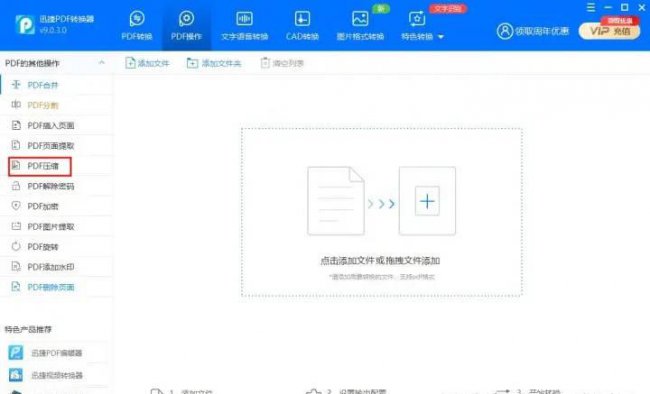This screenshot has width=650, height=394.
Task: Select the PDF分割 split icon
Action: coord(16,105)
